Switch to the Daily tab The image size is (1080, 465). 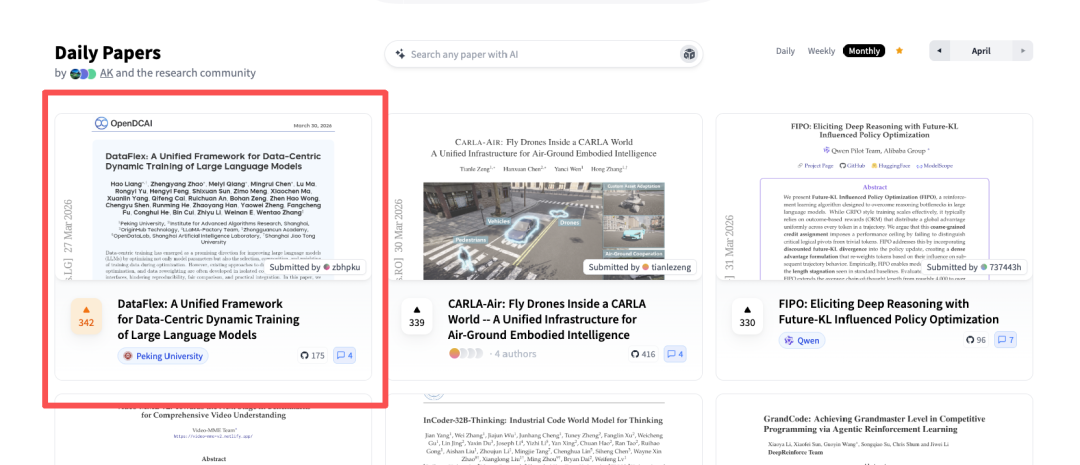tap(785, 51)
